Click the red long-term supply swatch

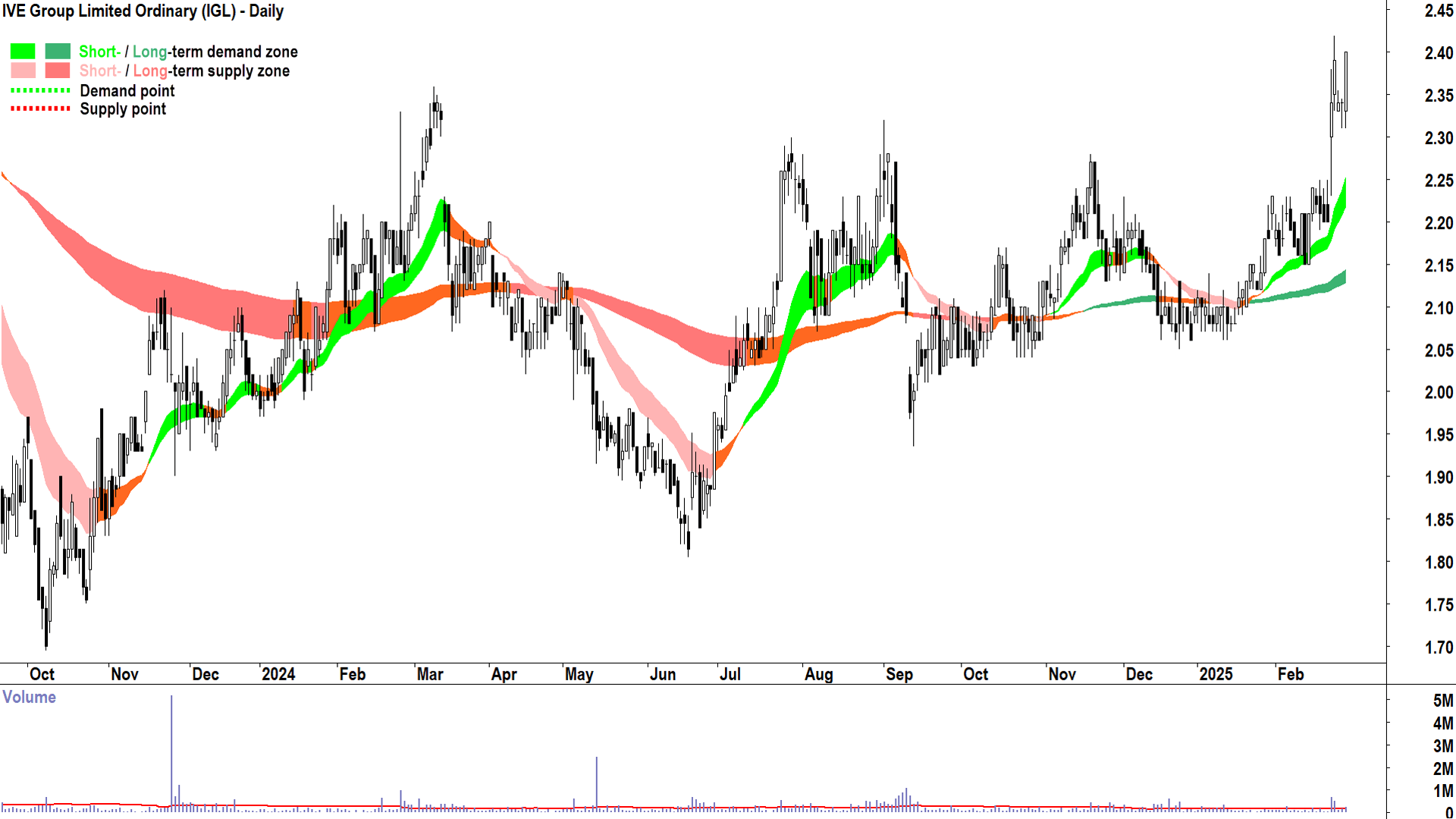[58, 71]
